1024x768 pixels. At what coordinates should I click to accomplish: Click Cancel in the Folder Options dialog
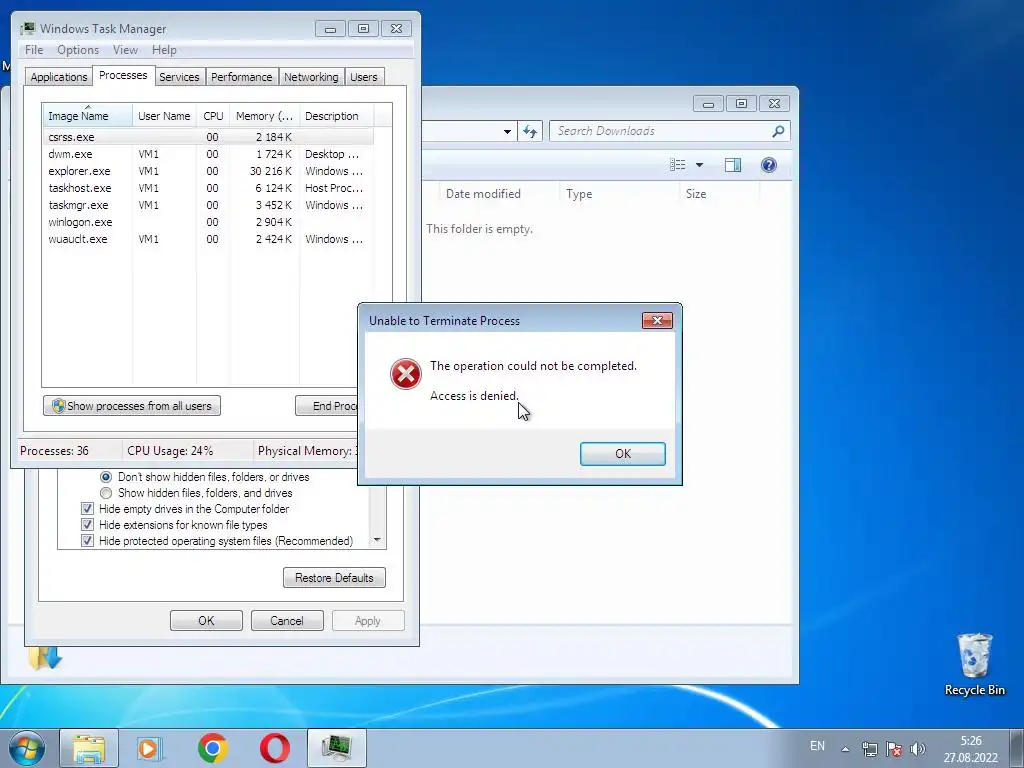(287, 620)
